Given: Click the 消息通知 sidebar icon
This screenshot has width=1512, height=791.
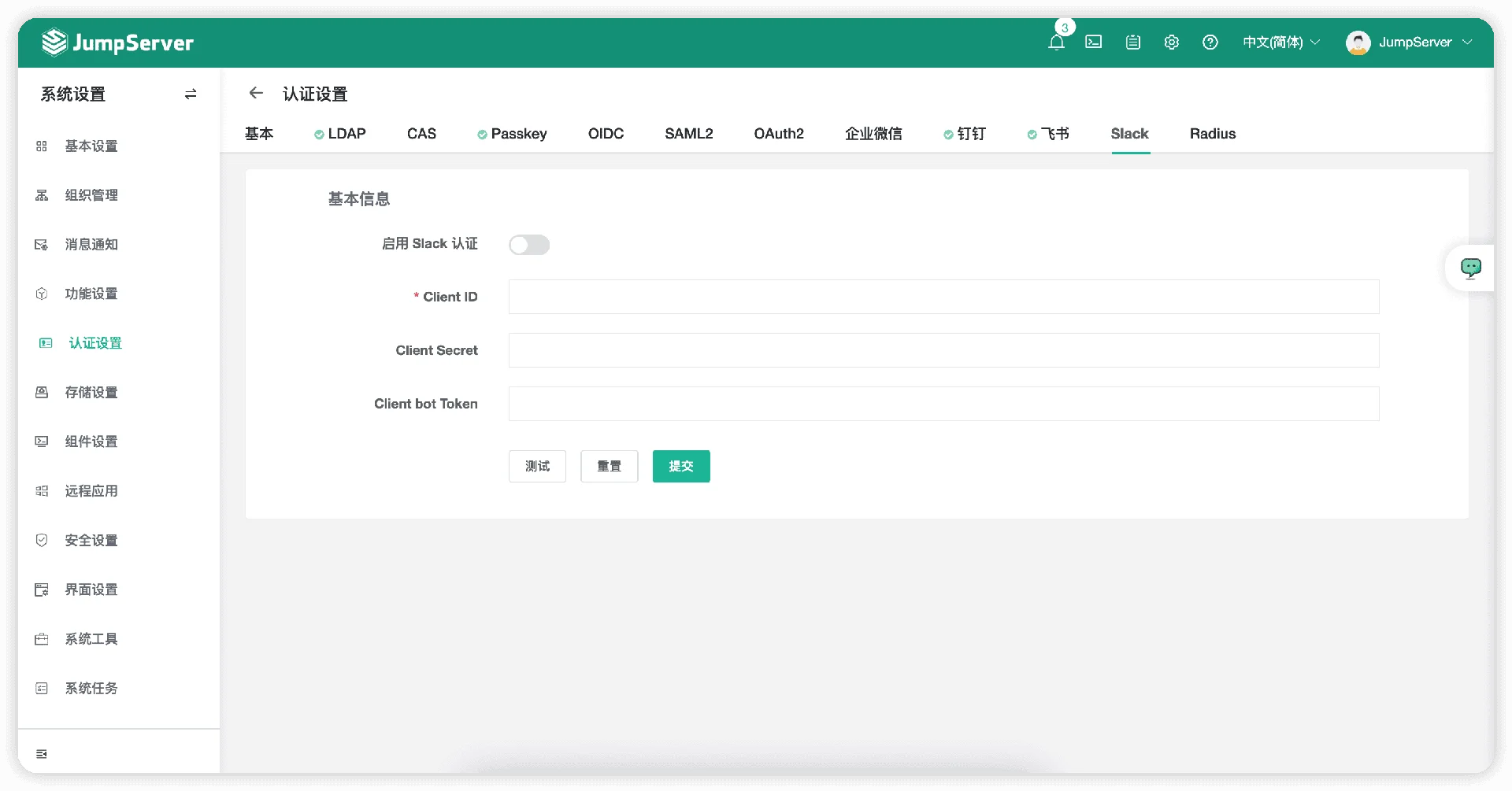Looking at the screenshot, I should point(42,245).
